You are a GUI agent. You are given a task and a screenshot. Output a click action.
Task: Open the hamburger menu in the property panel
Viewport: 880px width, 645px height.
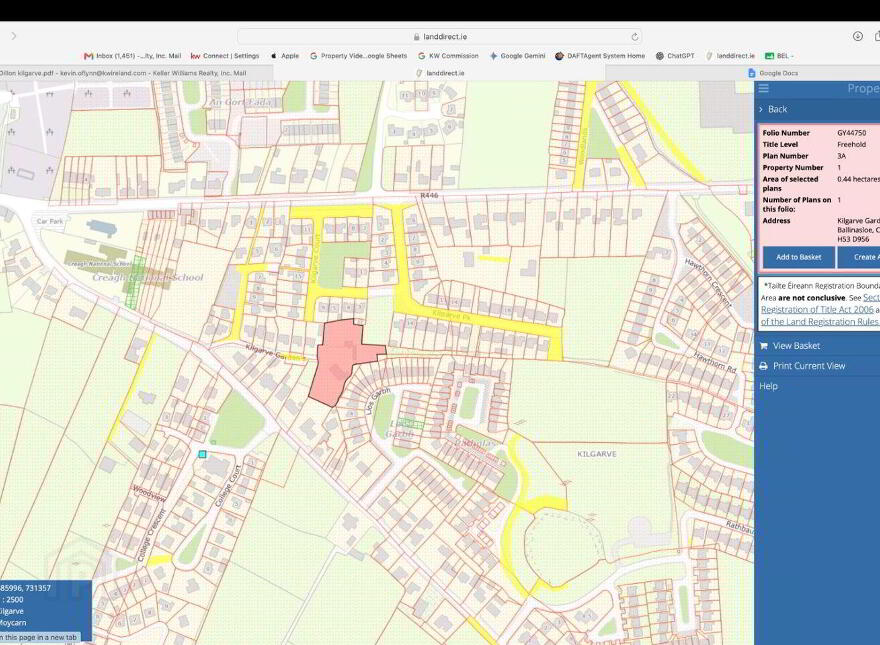click(763, 88)
